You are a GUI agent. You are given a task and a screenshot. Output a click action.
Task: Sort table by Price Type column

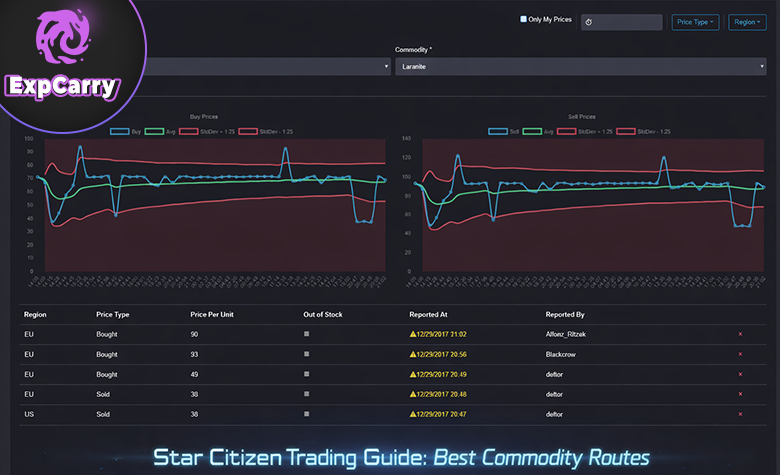pos(112,314)
